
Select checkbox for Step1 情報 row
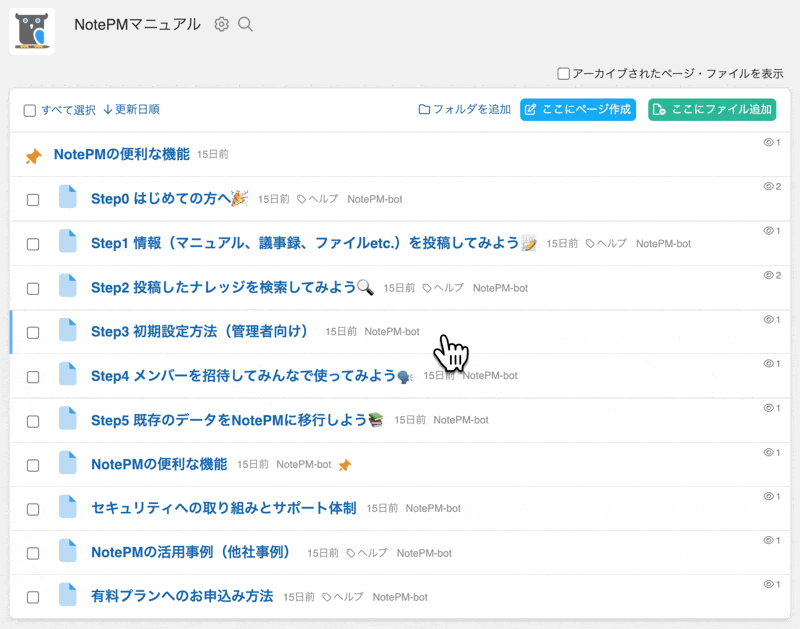click(x=33, y=244)
